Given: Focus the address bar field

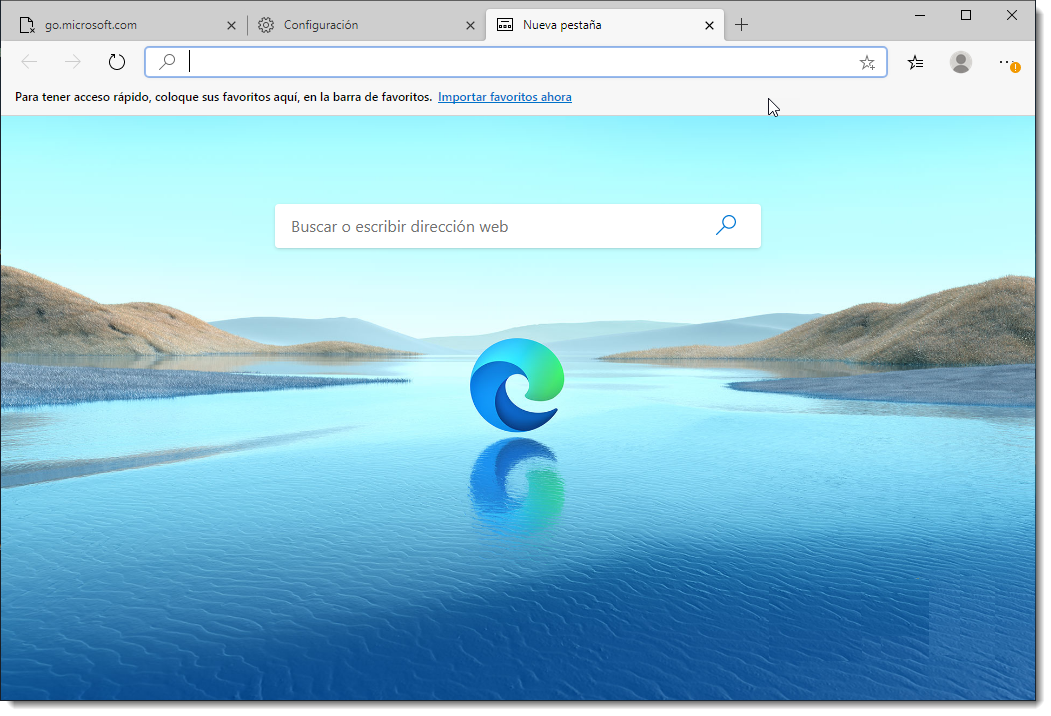Looking at the screenshot, I should pos(516,62).
